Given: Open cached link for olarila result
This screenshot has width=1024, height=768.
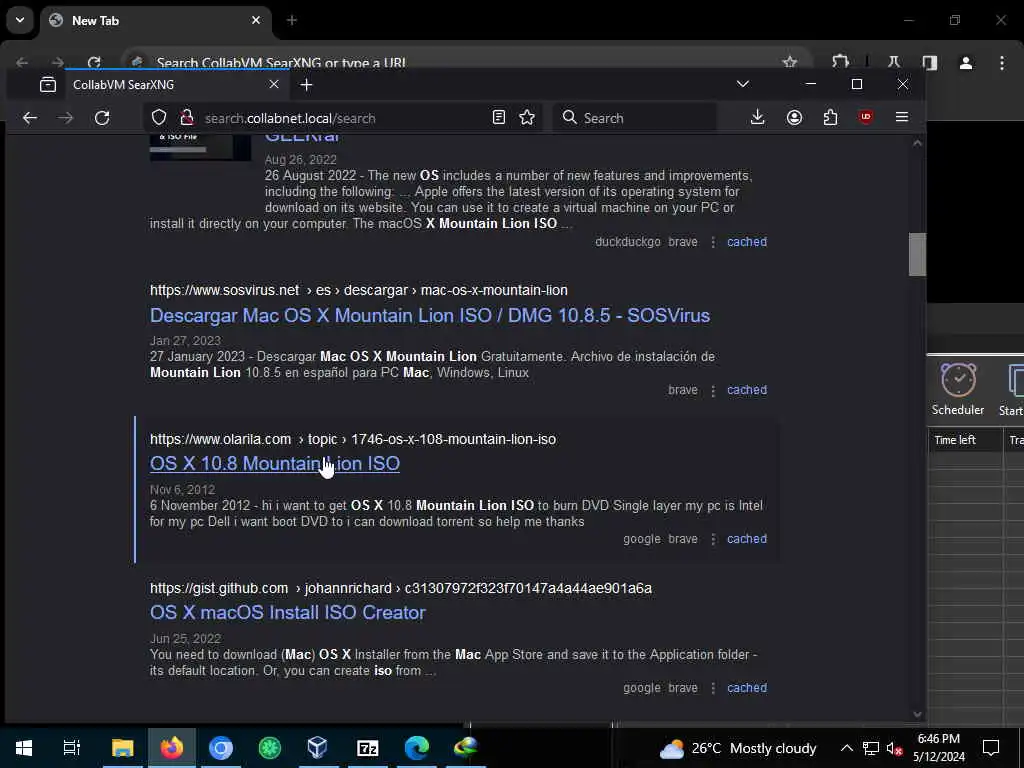Looking at the screenshot, I should pos(746,539).
